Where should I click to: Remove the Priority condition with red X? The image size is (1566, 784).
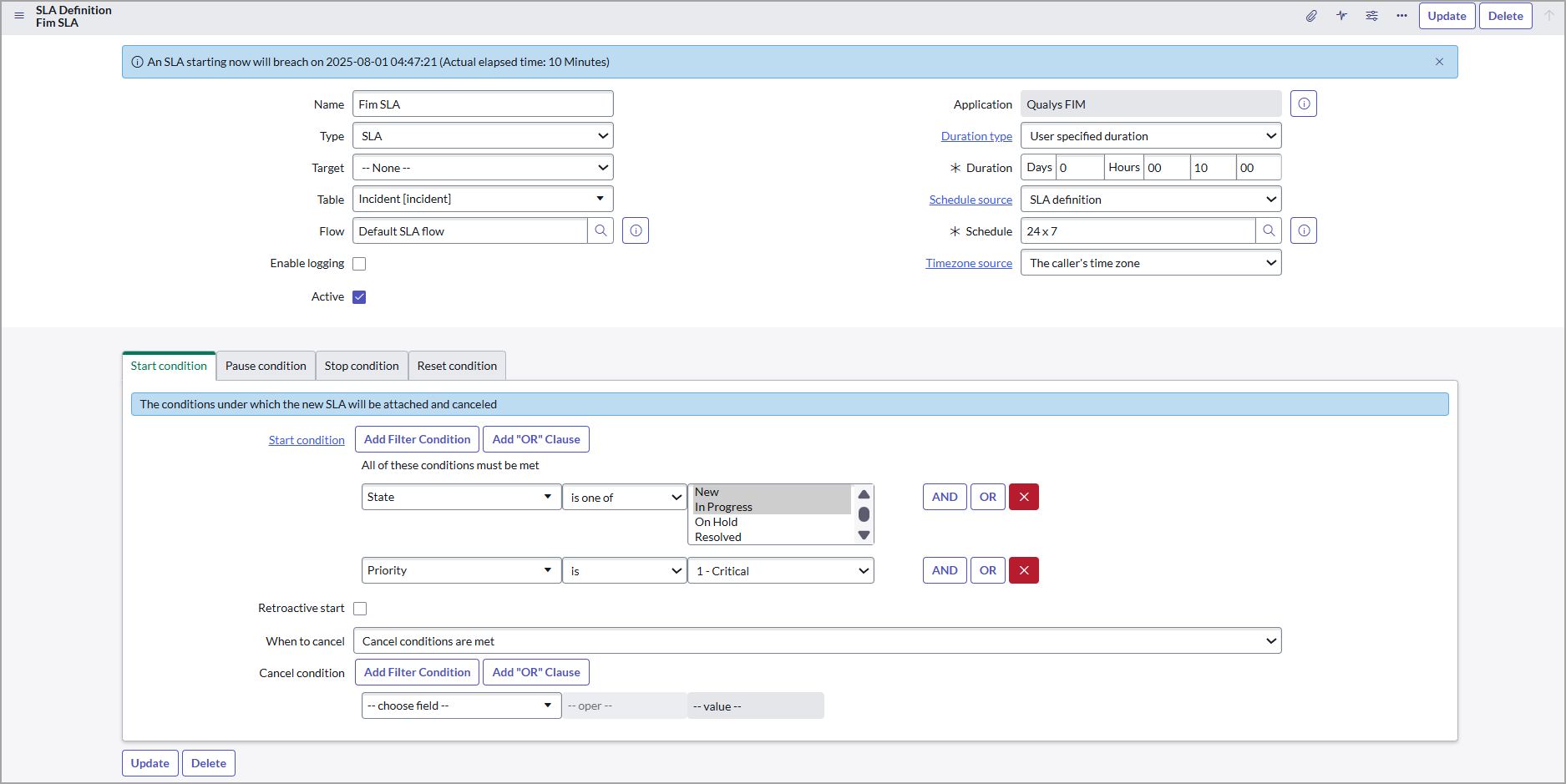(x=1023, y=571)
